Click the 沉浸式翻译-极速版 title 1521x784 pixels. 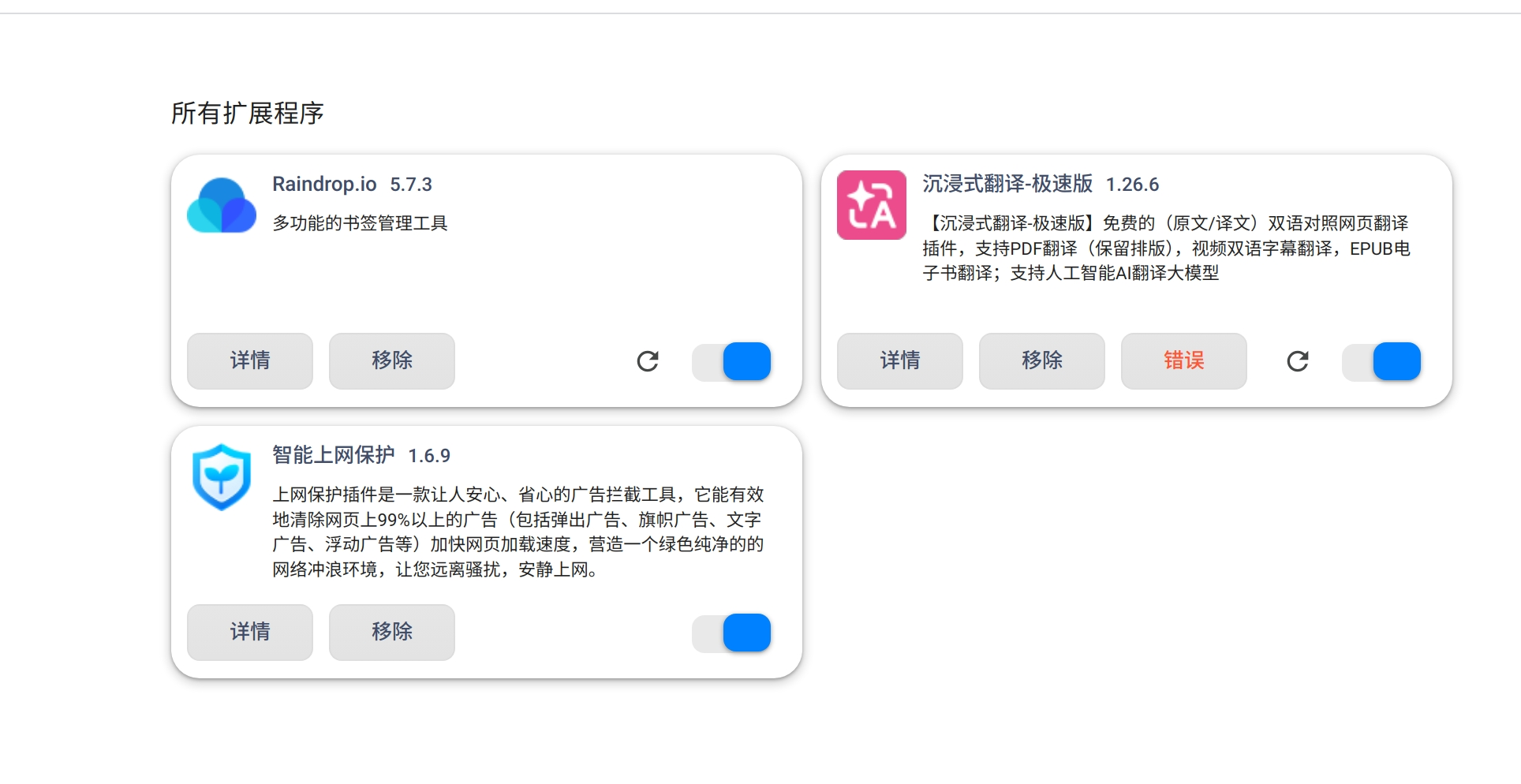[1007, 185]
